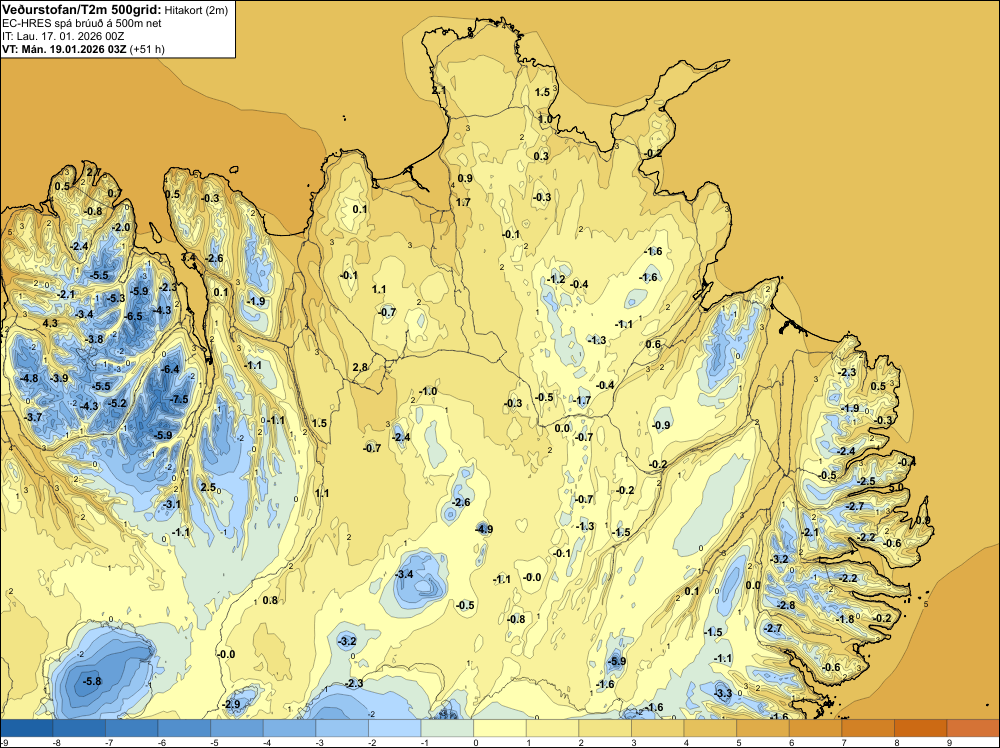Pick the legend swatch between 8 and 9

point(922,728)
